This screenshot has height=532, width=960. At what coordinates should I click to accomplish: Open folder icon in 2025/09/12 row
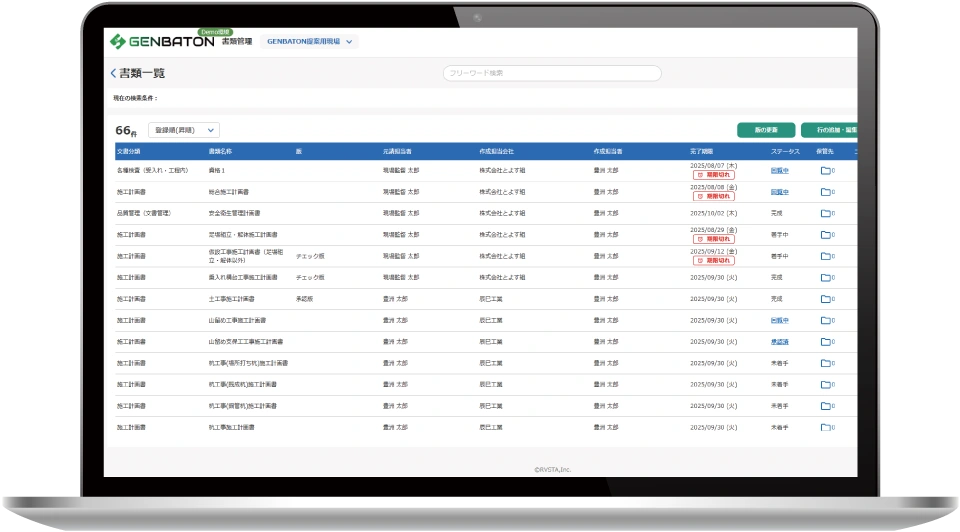pos(826,257)
